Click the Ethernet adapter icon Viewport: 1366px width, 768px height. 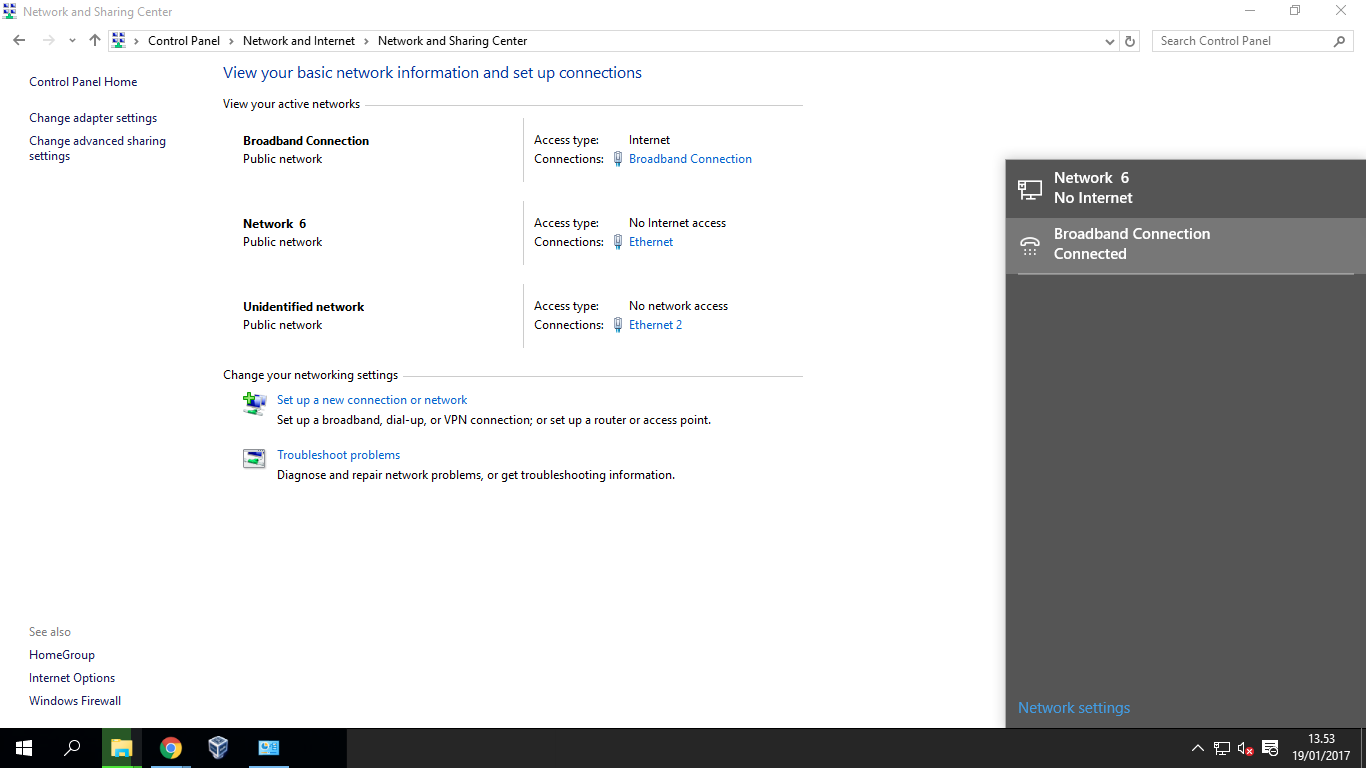pyautogui.click(x=618, y=242)
